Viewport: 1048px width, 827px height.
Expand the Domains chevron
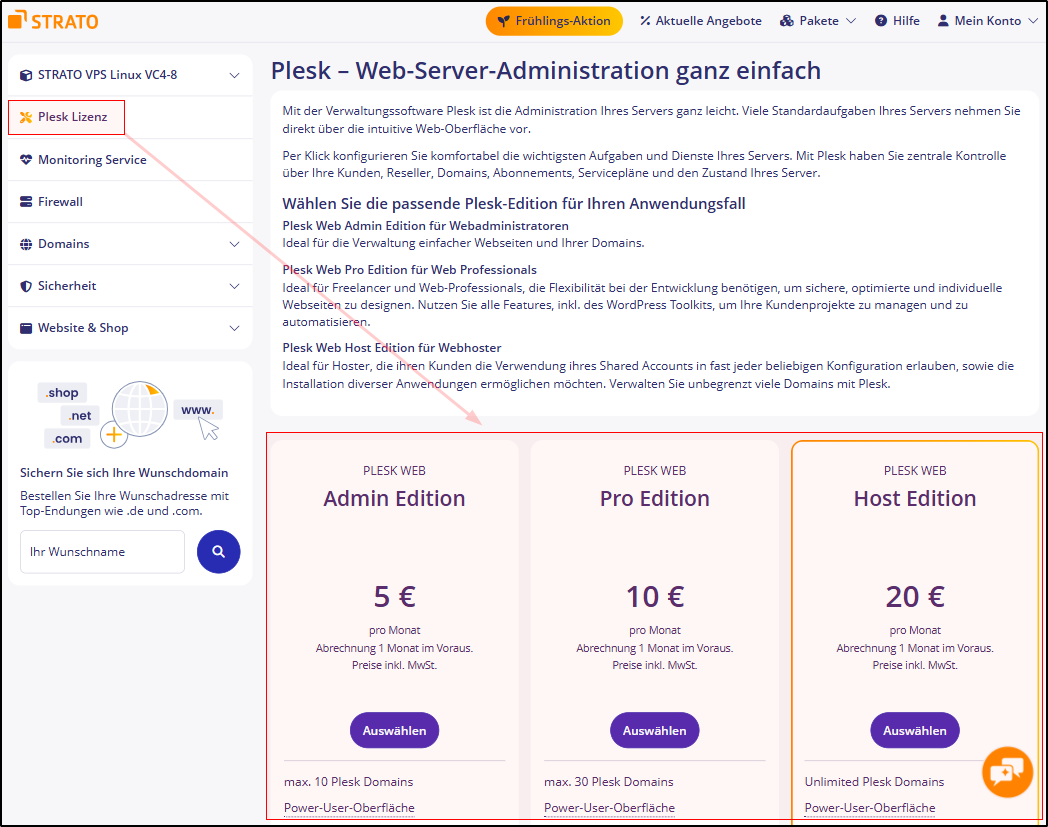click(235, 244)
